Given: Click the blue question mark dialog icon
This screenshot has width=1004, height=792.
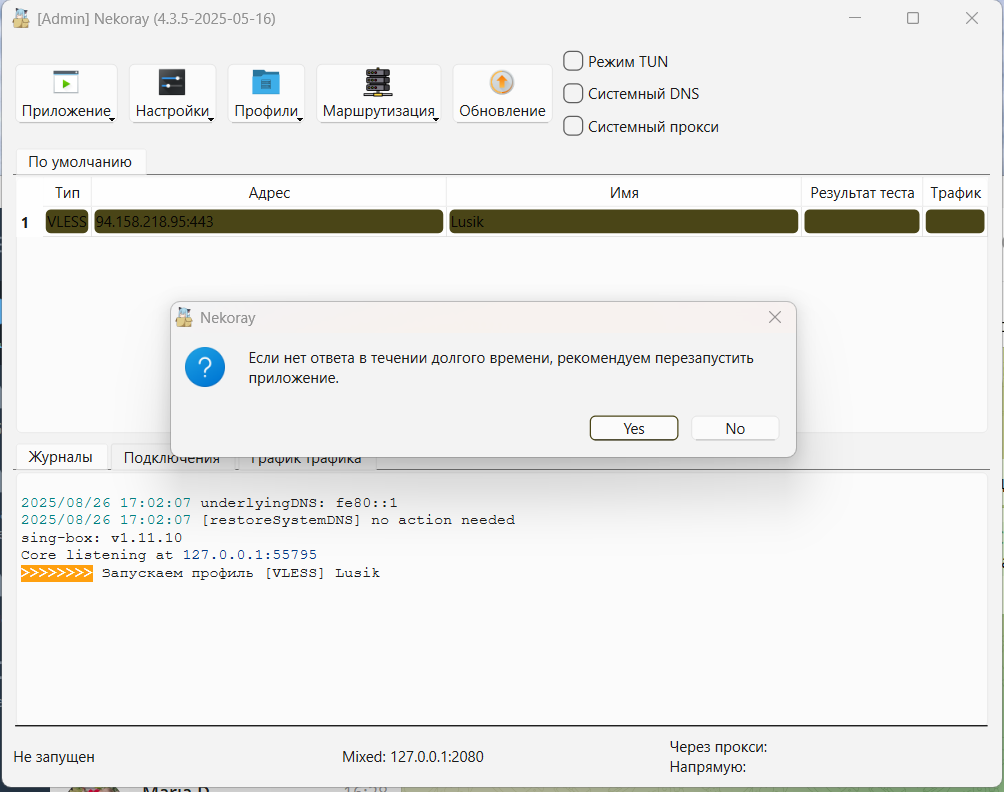Looking at the screenshot, I should (x=205, y=367).
